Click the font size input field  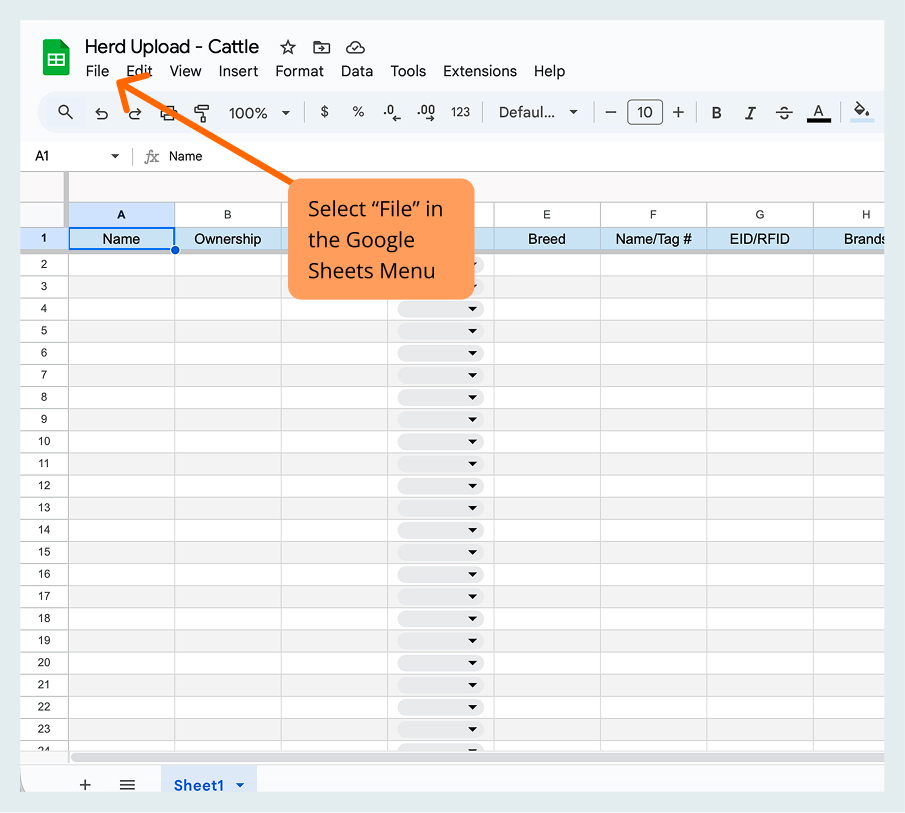tap(645, 113)
